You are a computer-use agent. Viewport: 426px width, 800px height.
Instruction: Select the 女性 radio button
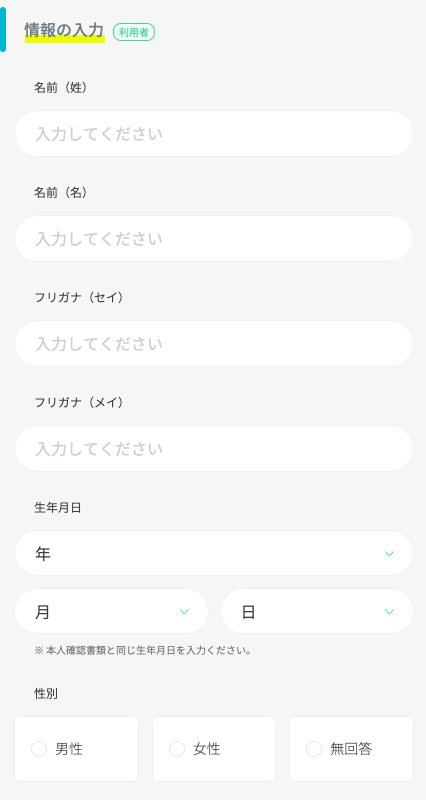[177, 749]
